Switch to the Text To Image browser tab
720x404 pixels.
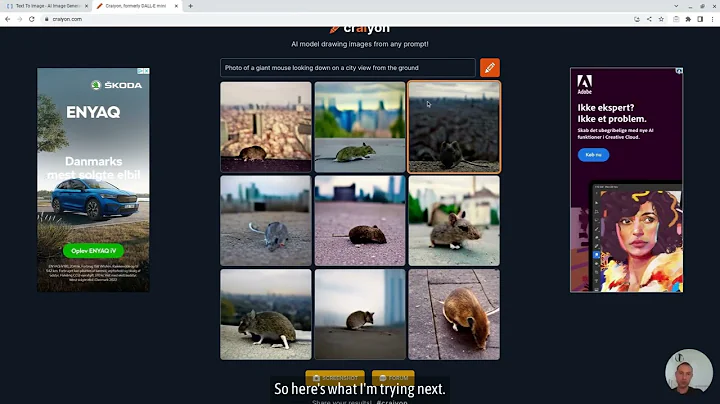(x=47, y=6)
